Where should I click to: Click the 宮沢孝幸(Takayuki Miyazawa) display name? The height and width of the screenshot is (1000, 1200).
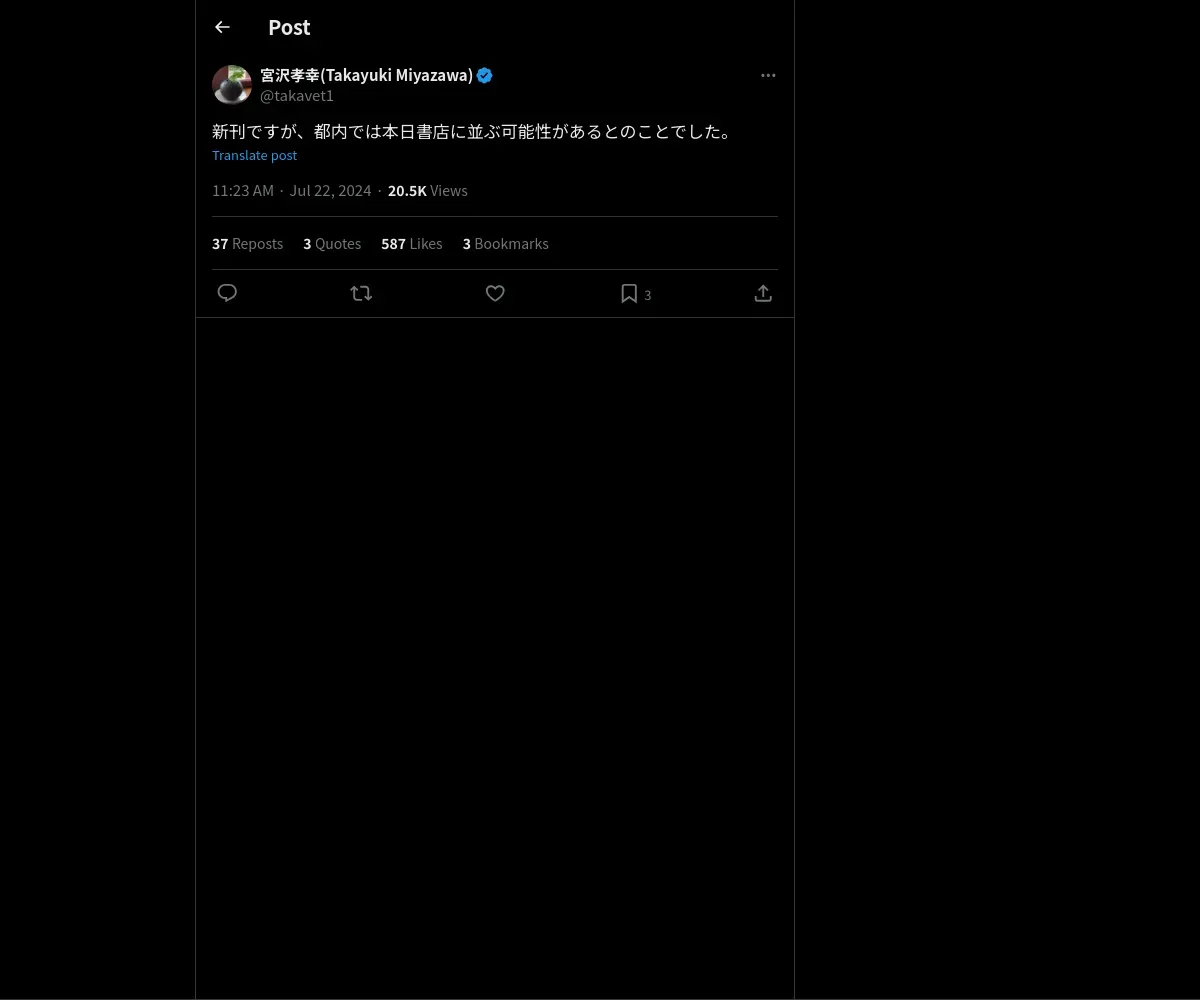[x=366, y=75]
